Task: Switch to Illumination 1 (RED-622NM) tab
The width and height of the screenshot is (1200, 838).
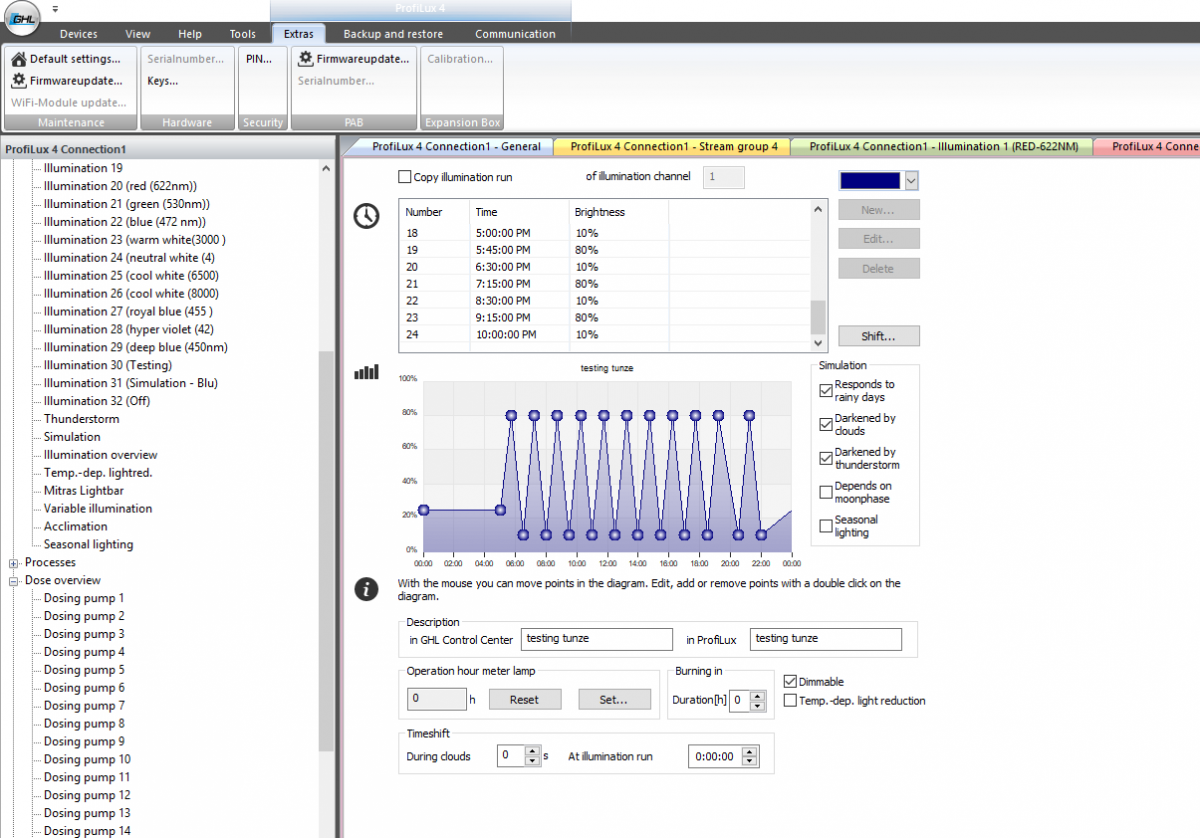Action: [x=943, y=146]
